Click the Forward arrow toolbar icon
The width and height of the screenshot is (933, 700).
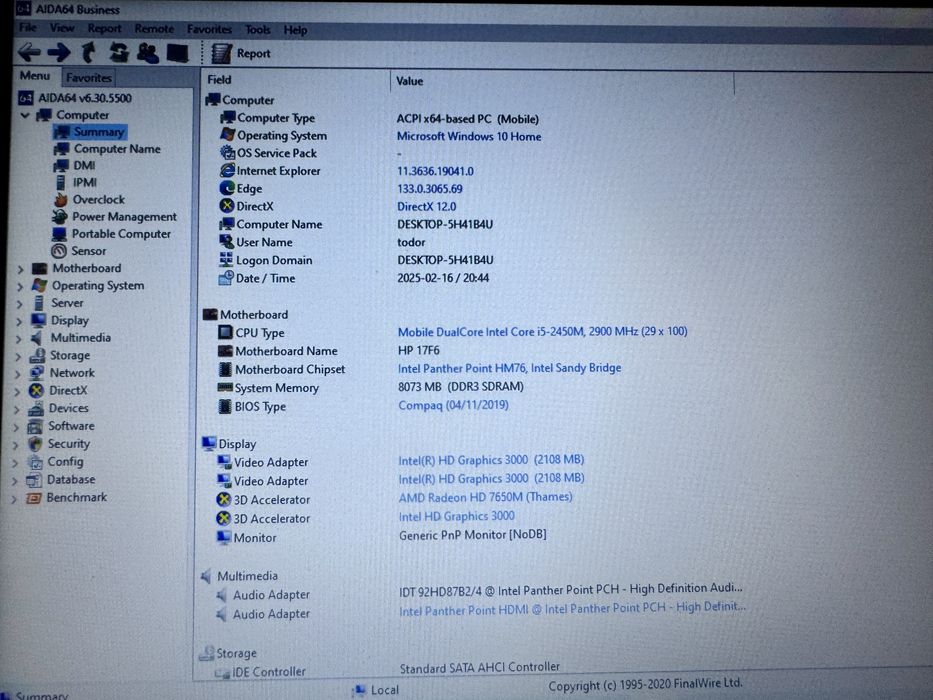click(59, 52)
